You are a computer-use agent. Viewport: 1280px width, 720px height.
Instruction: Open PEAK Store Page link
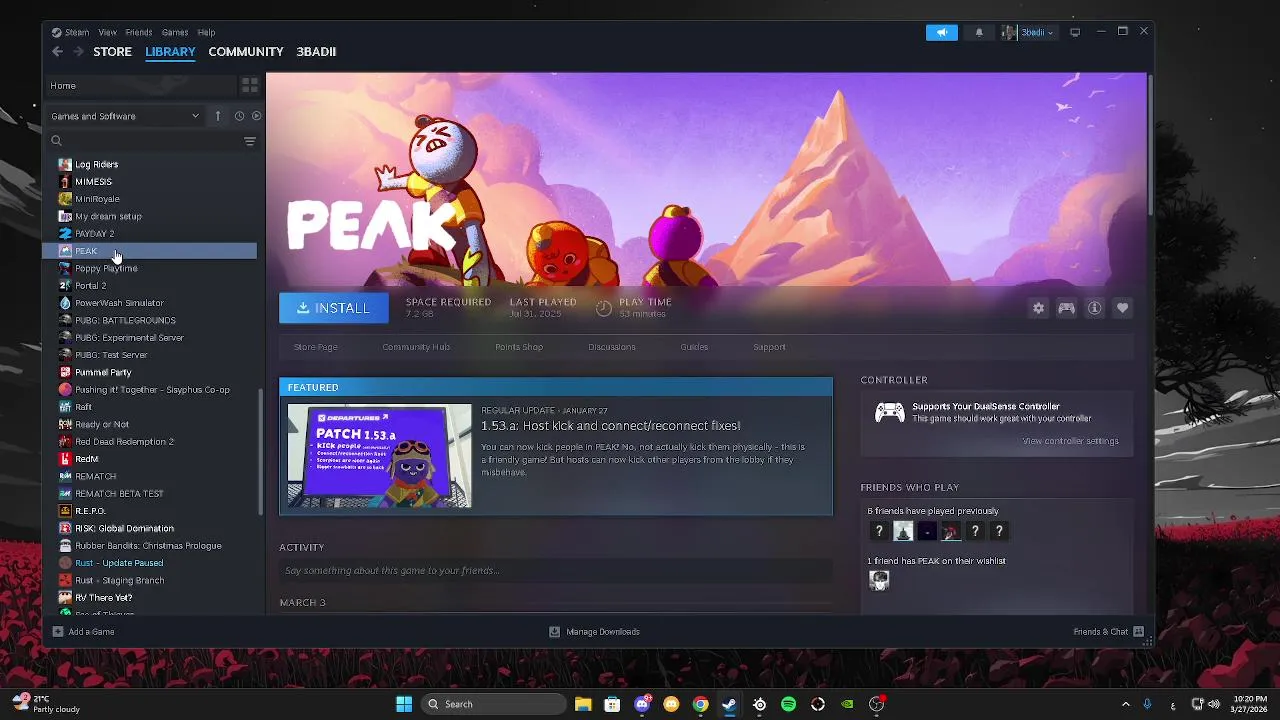[316, 347]
